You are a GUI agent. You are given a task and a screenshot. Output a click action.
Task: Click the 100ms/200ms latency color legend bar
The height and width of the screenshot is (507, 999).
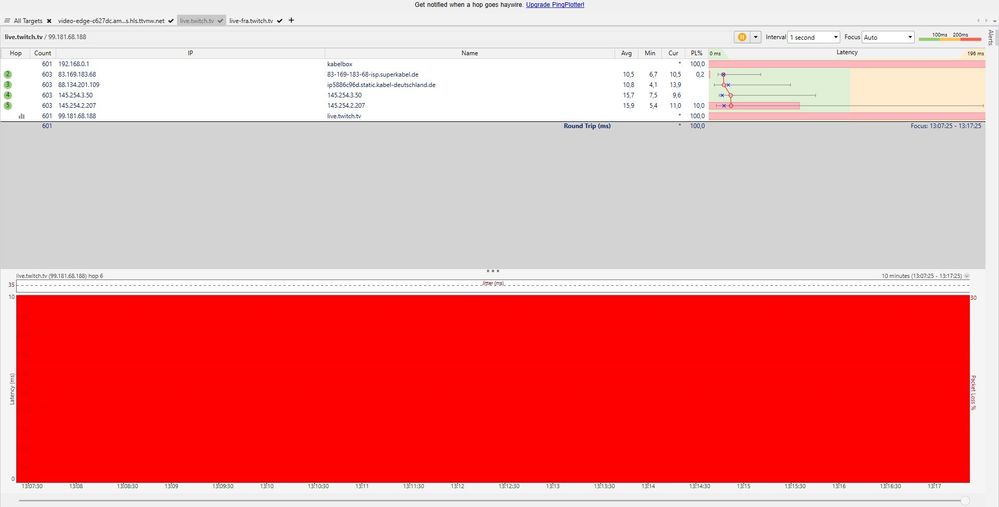pos(950,38)
